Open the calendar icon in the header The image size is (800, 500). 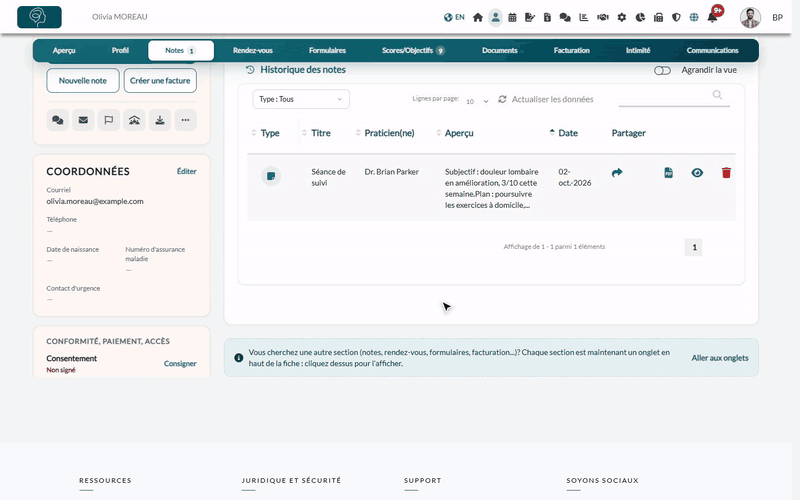[512, 17]
